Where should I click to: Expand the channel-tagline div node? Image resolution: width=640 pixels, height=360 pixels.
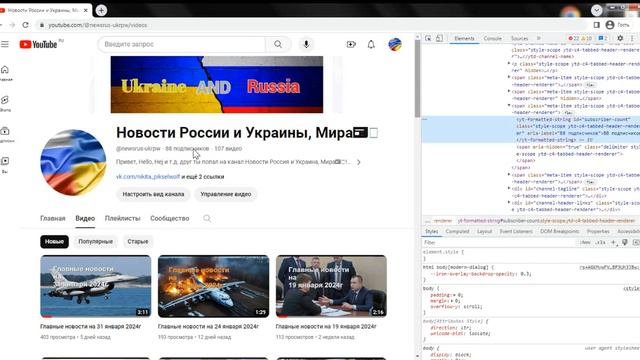509,189
